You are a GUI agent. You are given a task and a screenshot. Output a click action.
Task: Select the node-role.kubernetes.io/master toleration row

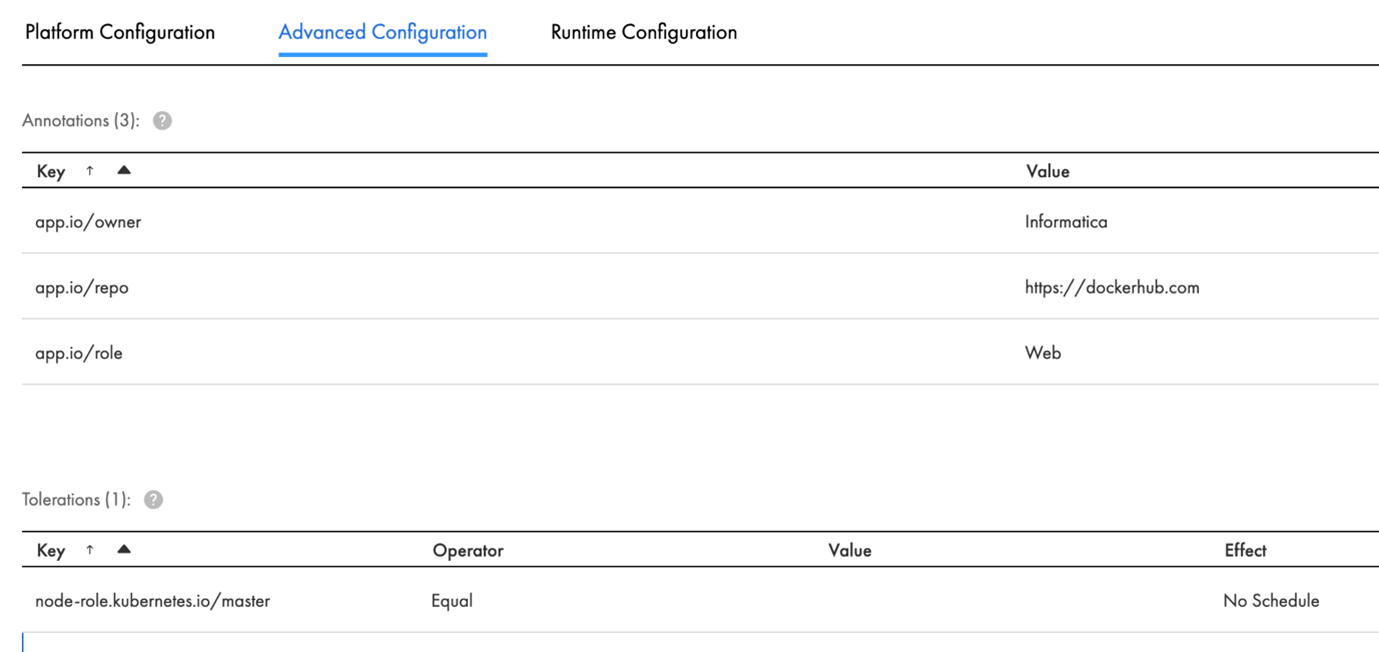[152, 601]
